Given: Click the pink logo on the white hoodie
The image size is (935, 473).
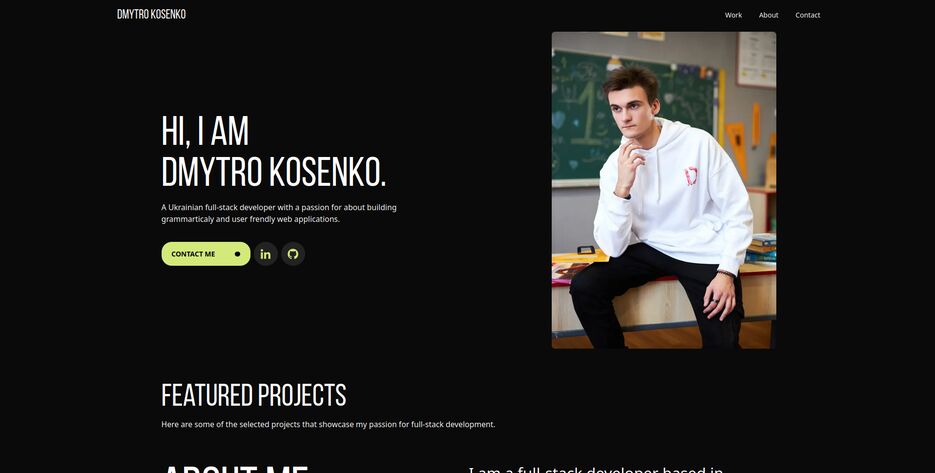Looking at the screenshot, I should pos(691,176).
